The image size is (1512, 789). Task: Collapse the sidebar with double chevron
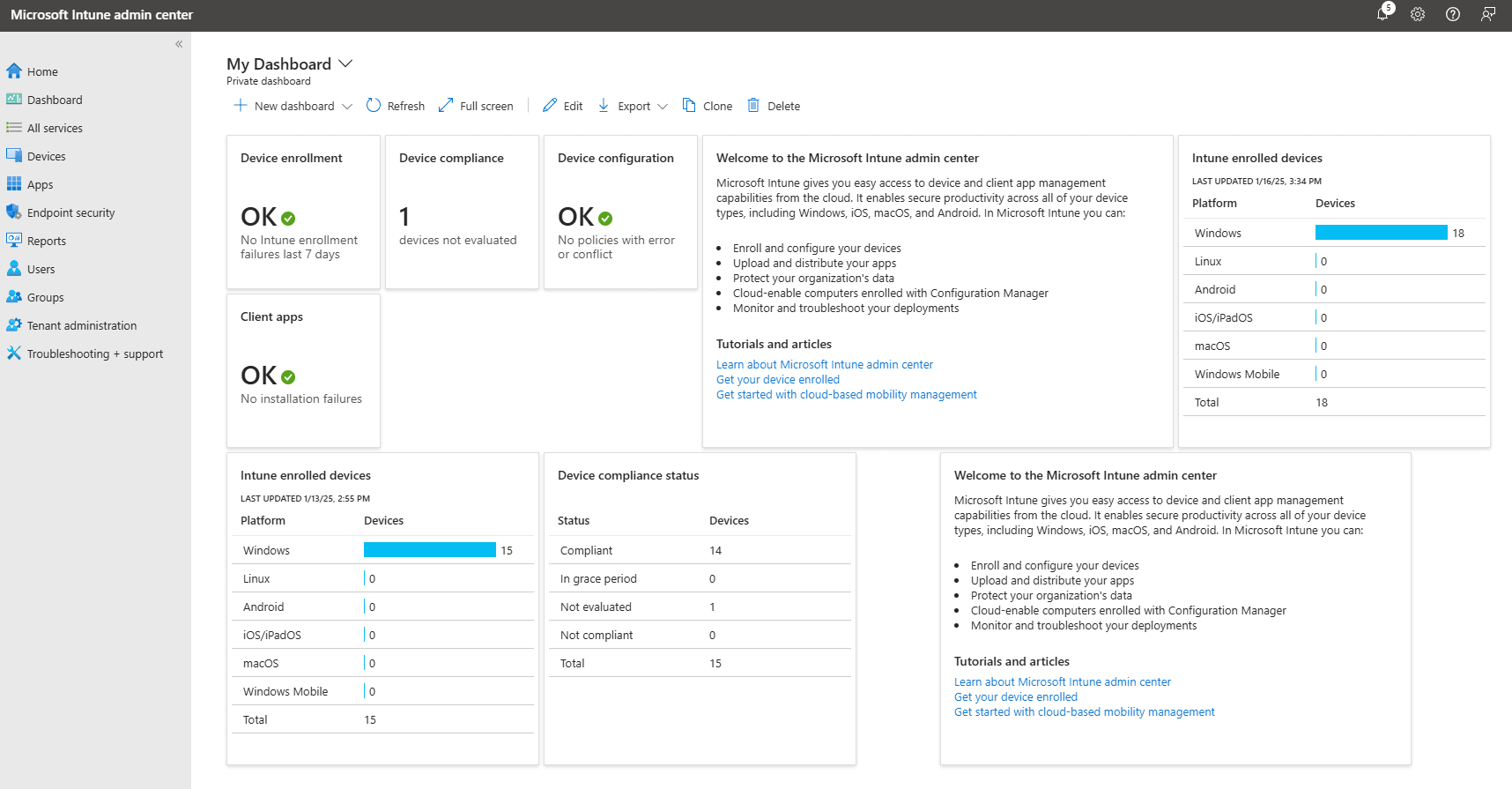coord(179,44)
